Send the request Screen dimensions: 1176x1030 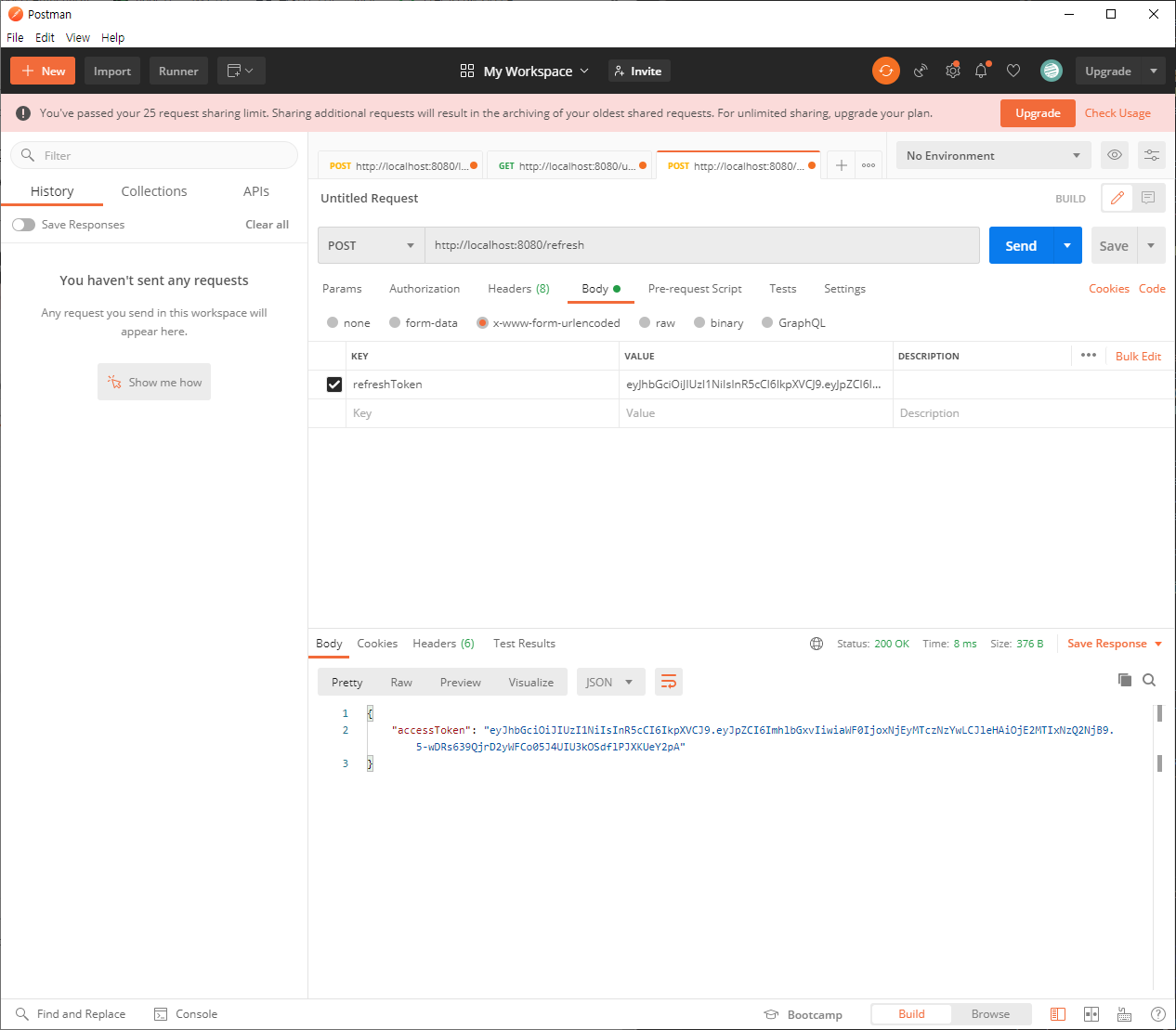[1021, 245]
